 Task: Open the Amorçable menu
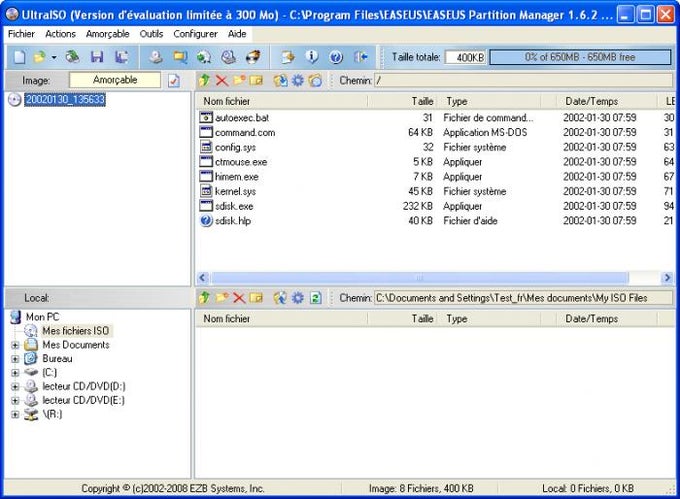(108, 34)
